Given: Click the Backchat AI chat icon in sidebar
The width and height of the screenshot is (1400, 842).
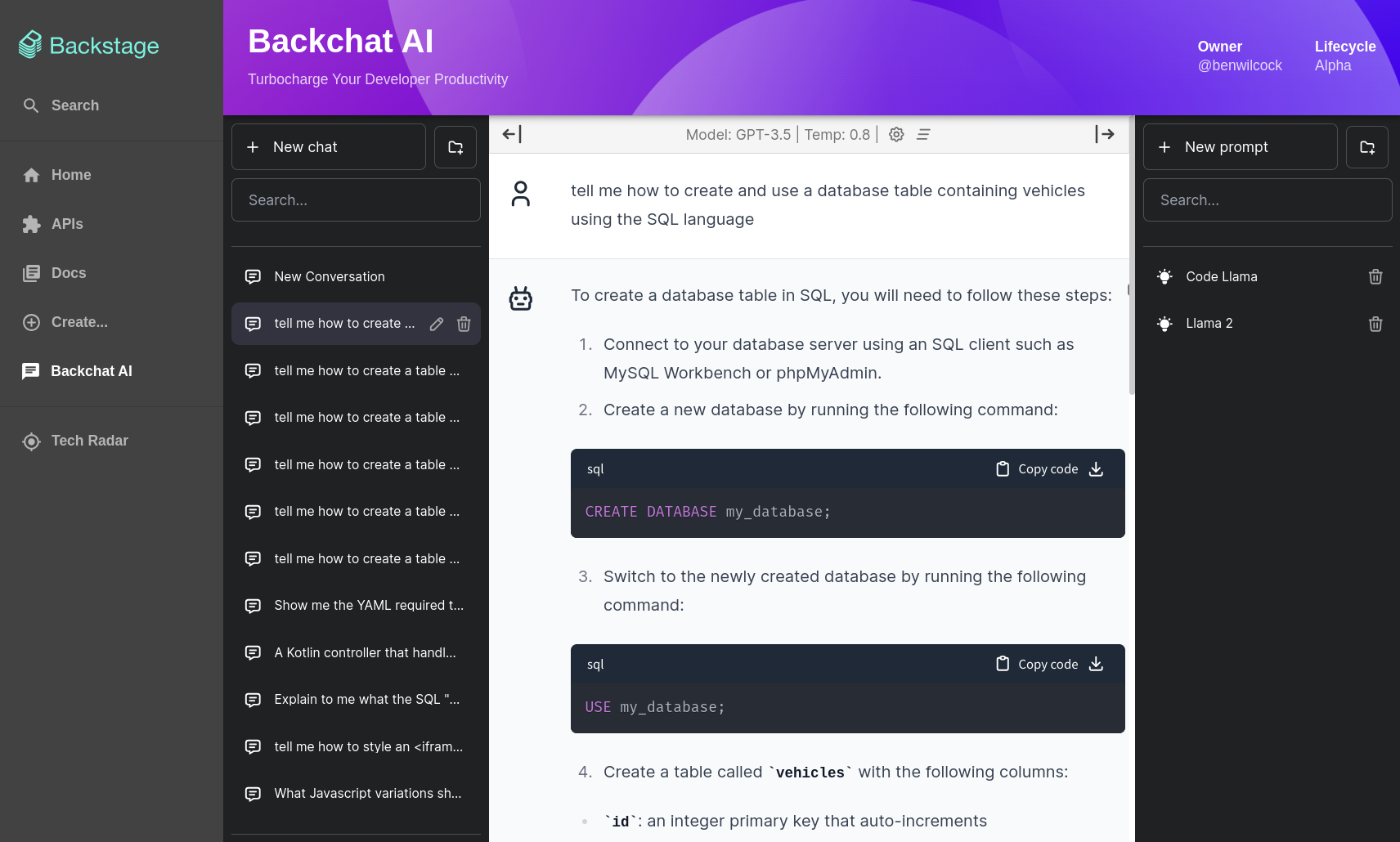Looking at the screenshot, I should pyautogui.click(x=31, y=371).
